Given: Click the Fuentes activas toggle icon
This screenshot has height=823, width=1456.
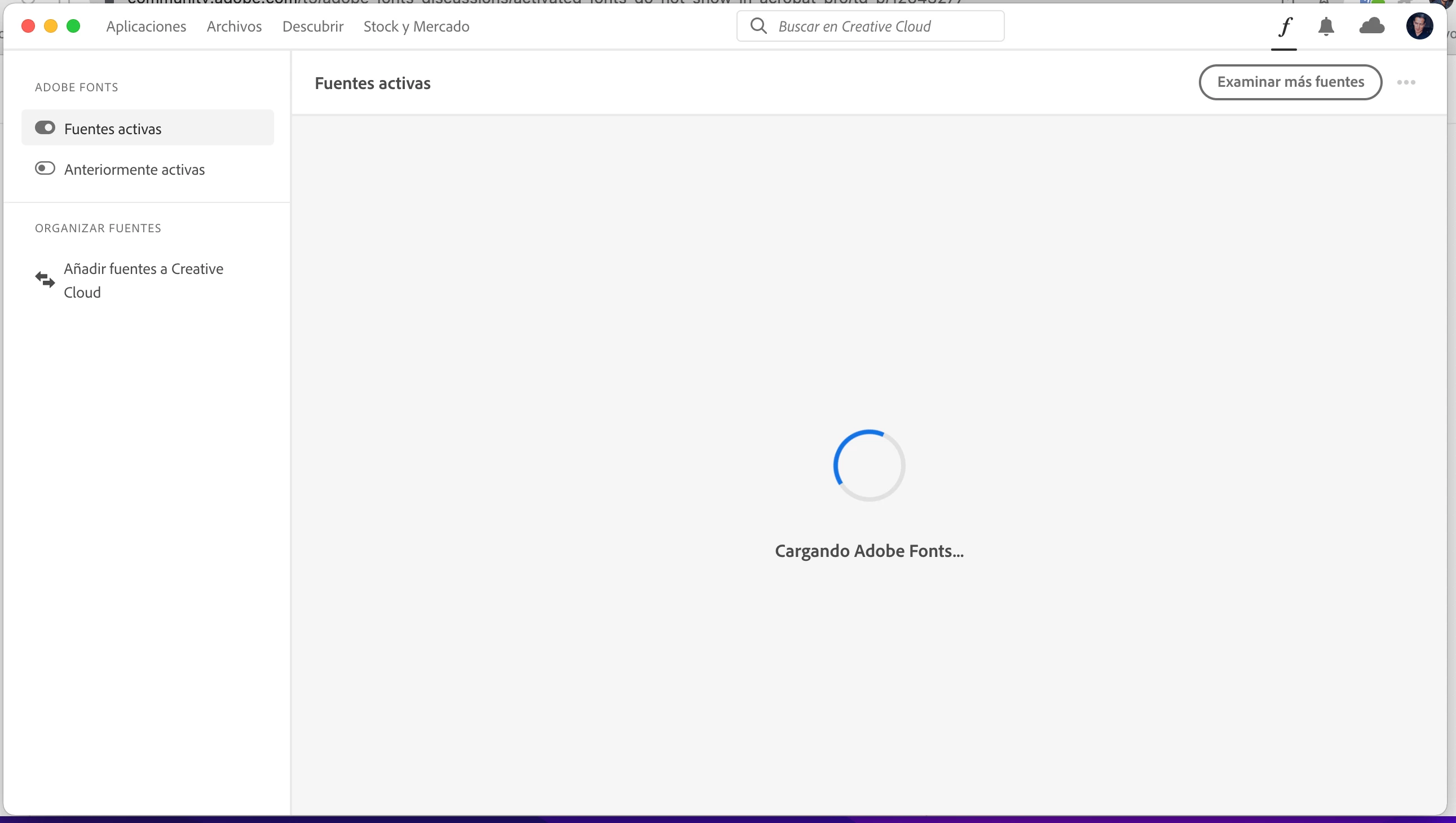Looking at the screenshot, I should tap(45, 128).
